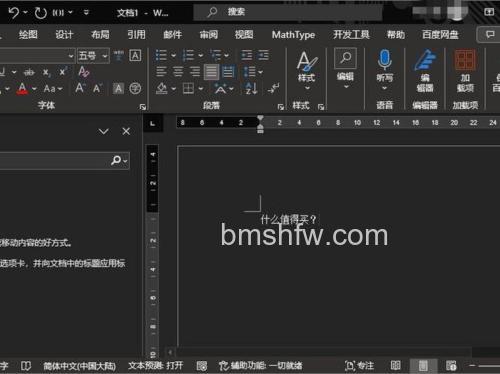
Task: Switch to the 设计 tab
Action: click(x=64, y=34)
